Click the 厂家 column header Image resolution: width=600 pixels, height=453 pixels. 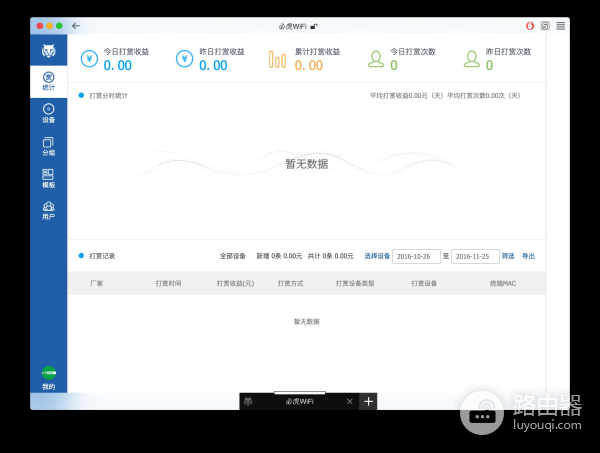pyautogui.click(x=96, y=283)
